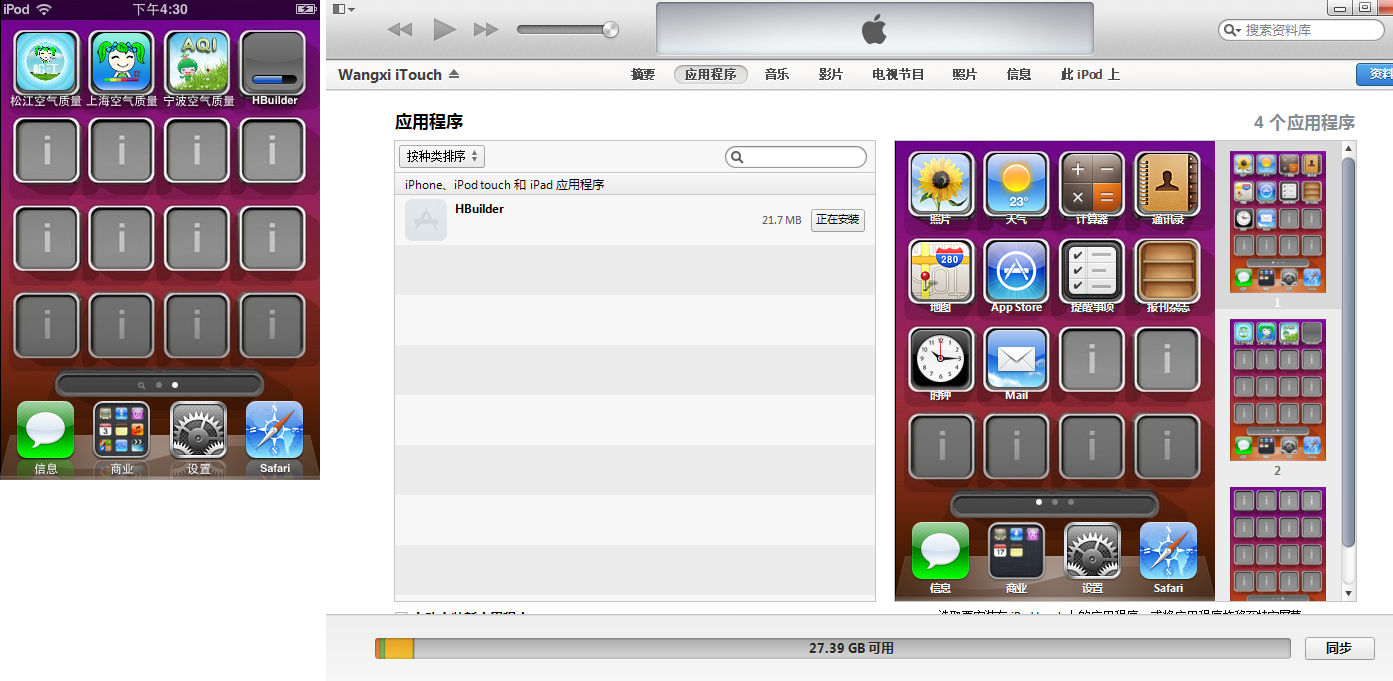The height and width of the screenshot is (681, 1393).
Task: Open Safari in the iPod screen dock
Action: pyautogui.click(x=274, y=430)
